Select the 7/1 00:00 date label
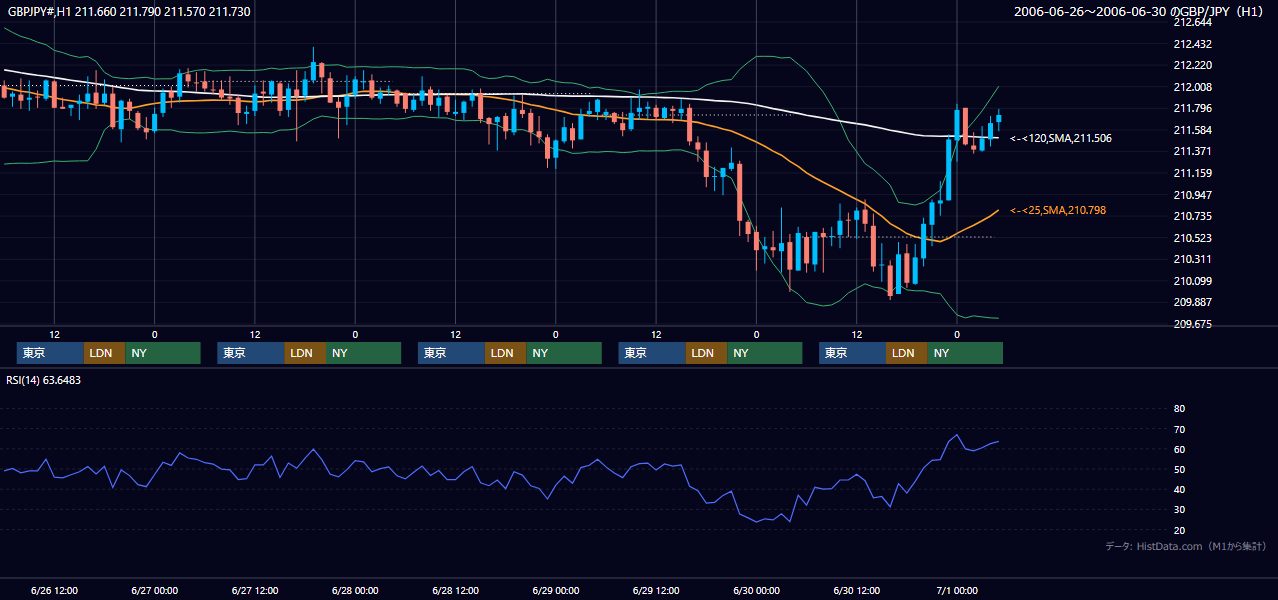Screen dimensions: 1278x600 click(x=957, y=590)
